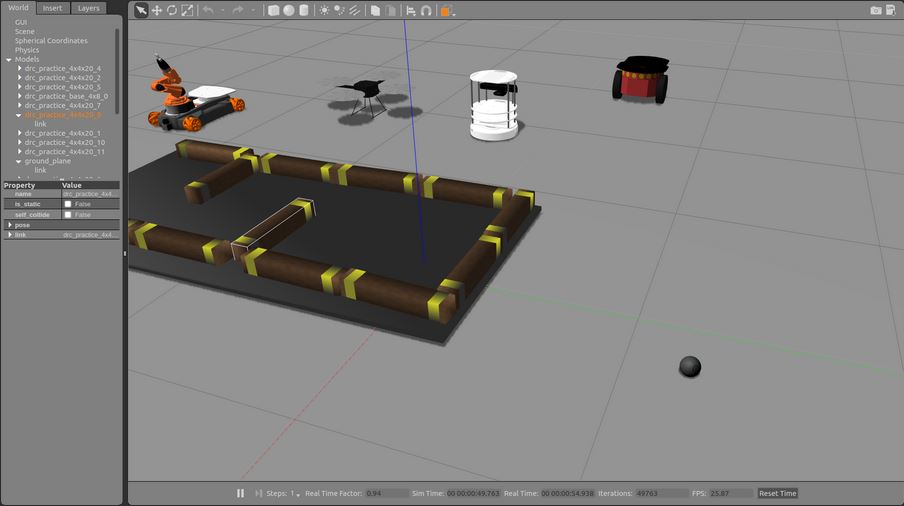The width and height of the screenshot is (904, 506).
Task: Open the redo history dropdown arrow
Action: click(253, 11)
